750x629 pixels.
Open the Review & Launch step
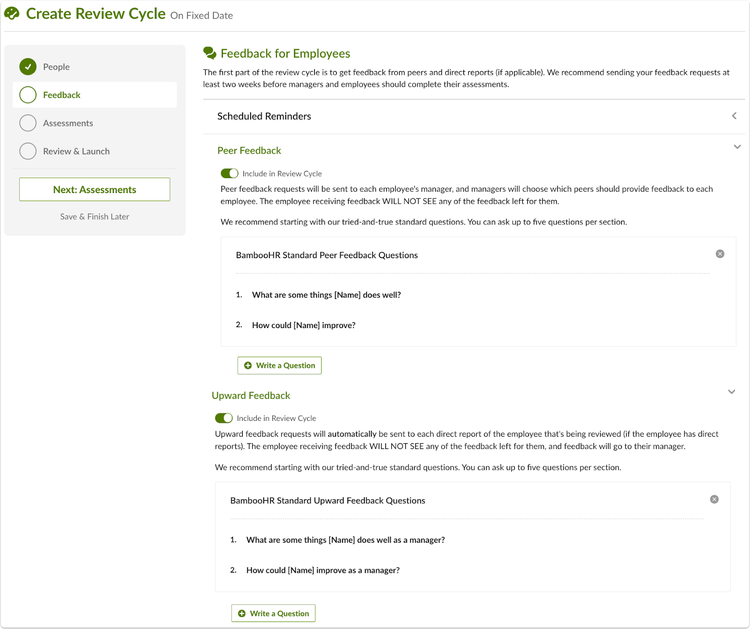(x=76, y=152)
